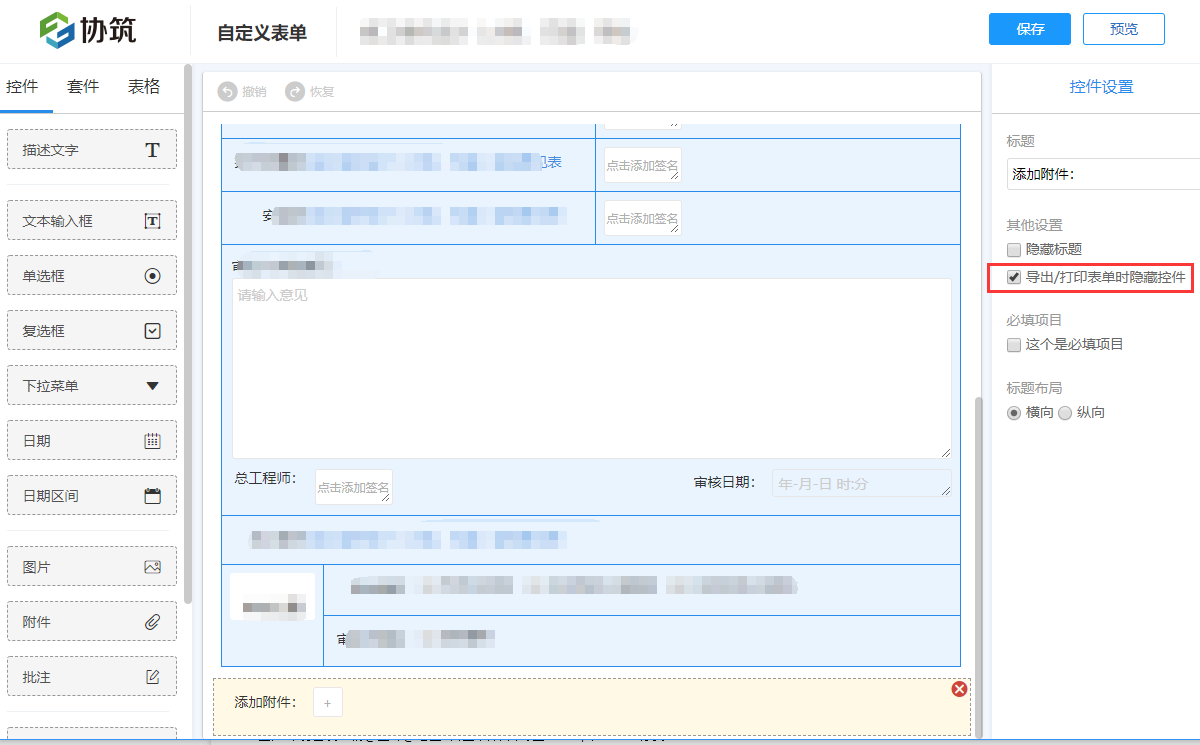Image resolution: width=1200 pixels, height=745 pixels.
Task: Open the 套件 tab
Action: (82, 87)
